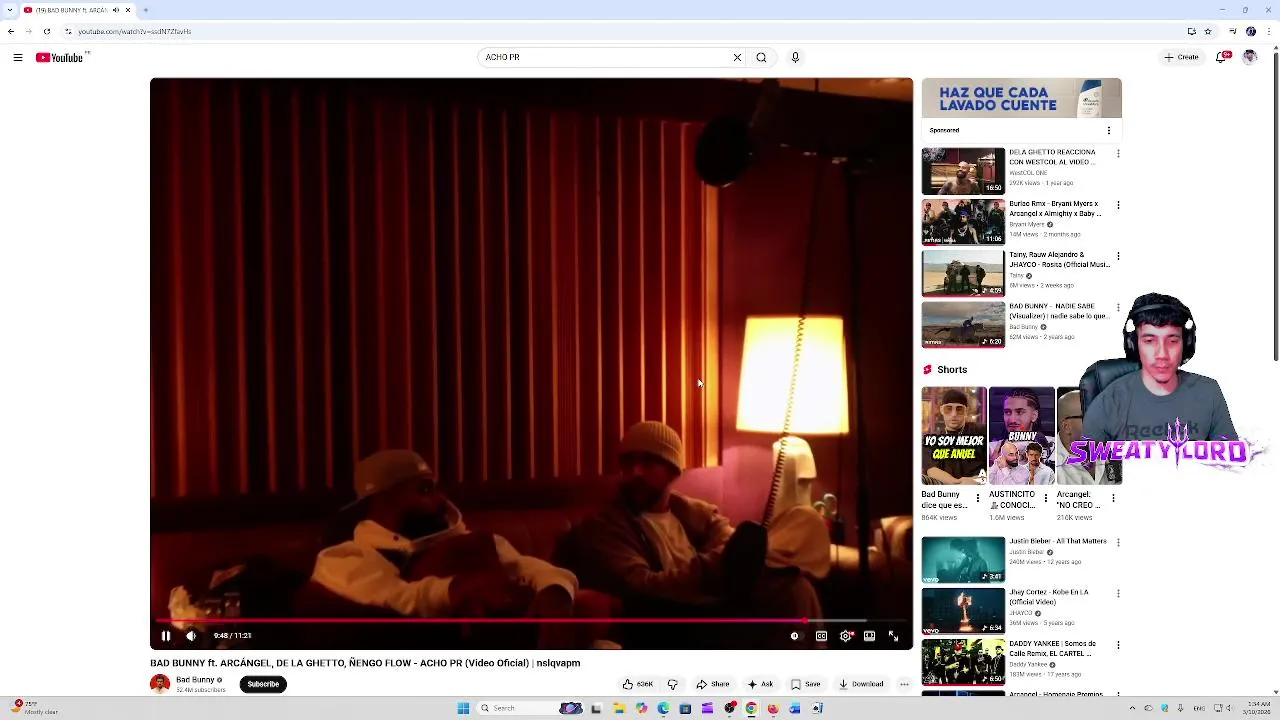Open the sponsored ad options menu

(x=1108, y=130)
